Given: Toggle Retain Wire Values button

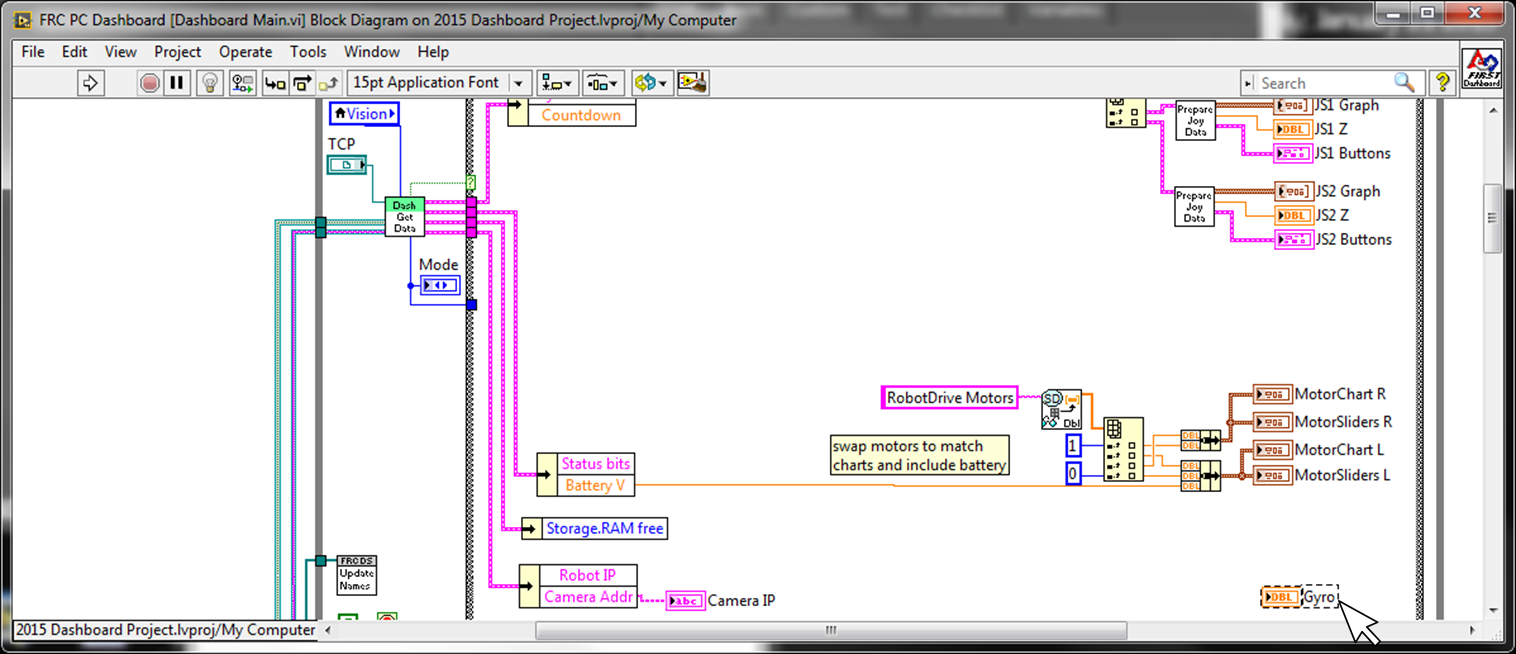Looking at the screenshot, I should pos(242,83).
